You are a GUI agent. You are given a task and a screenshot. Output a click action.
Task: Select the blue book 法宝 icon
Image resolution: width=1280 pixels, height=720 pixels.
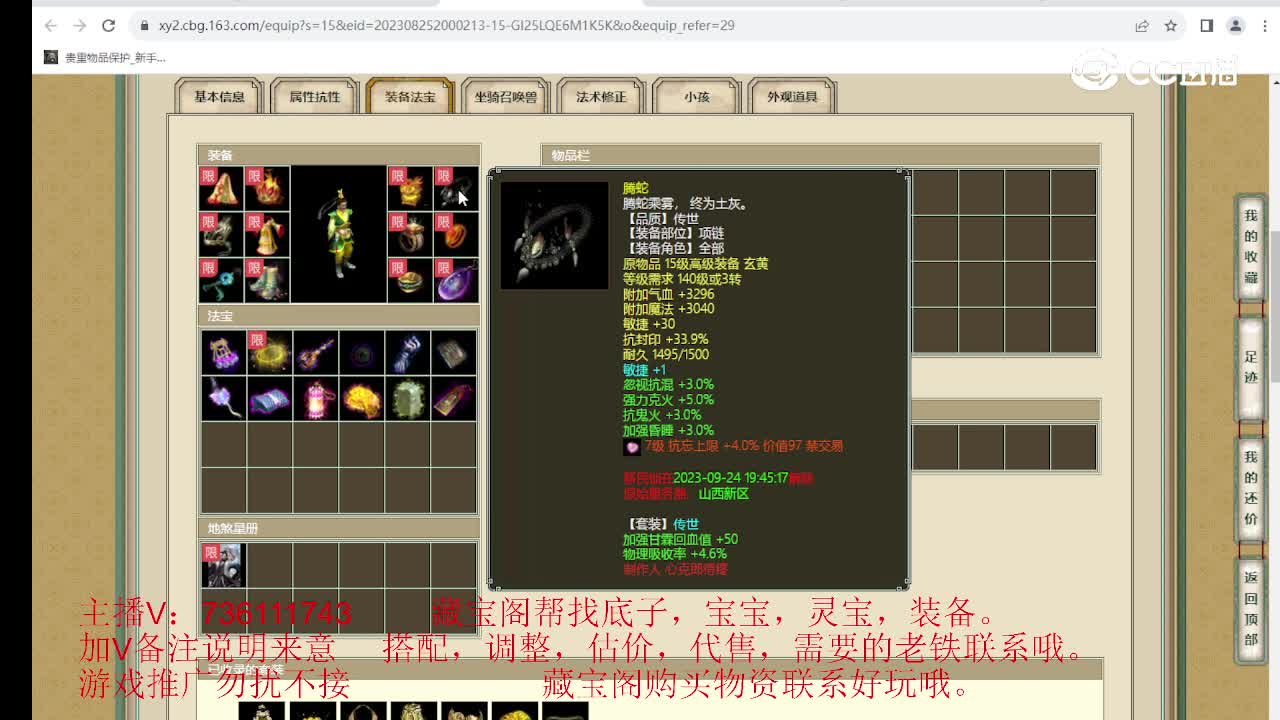tap(269, 398)
